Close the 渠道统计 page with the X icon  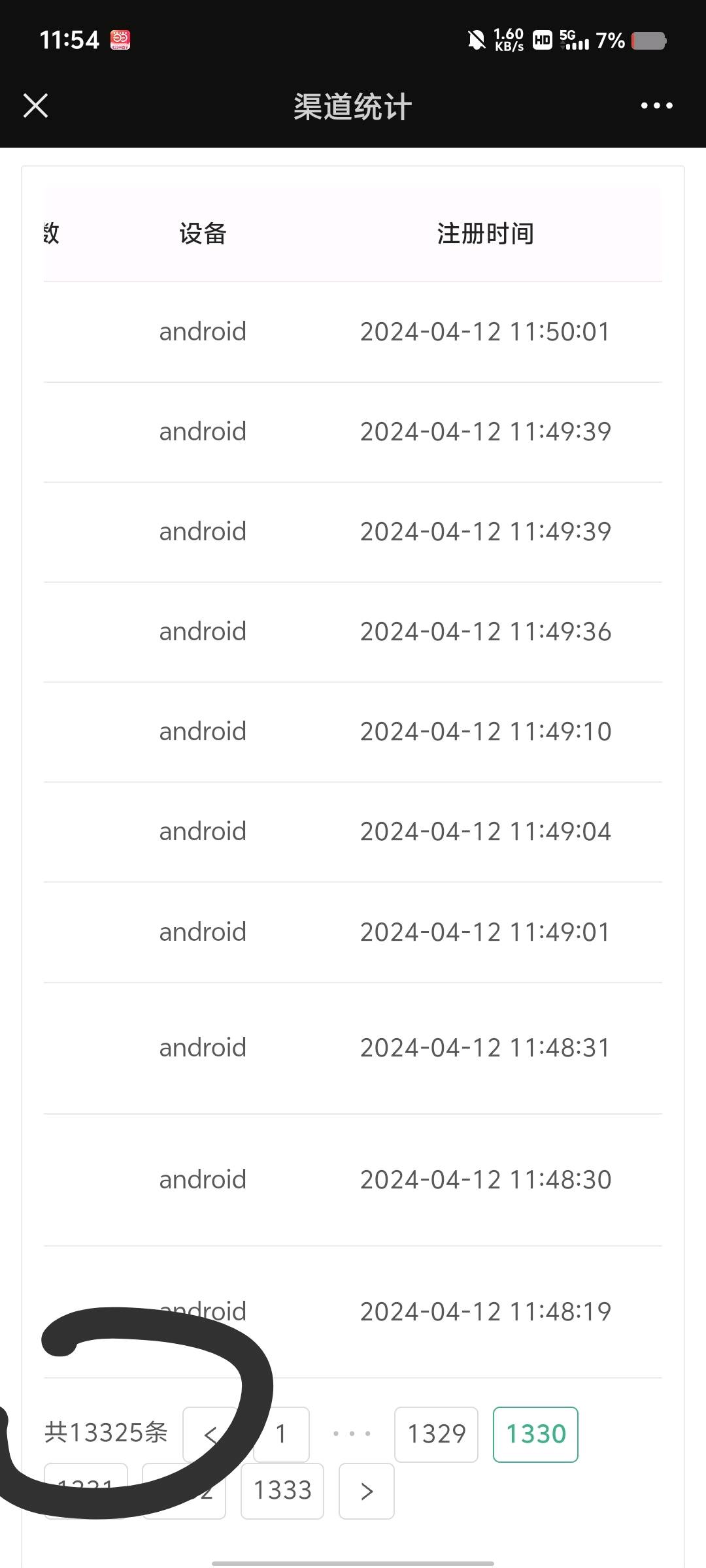click(35, 106)
